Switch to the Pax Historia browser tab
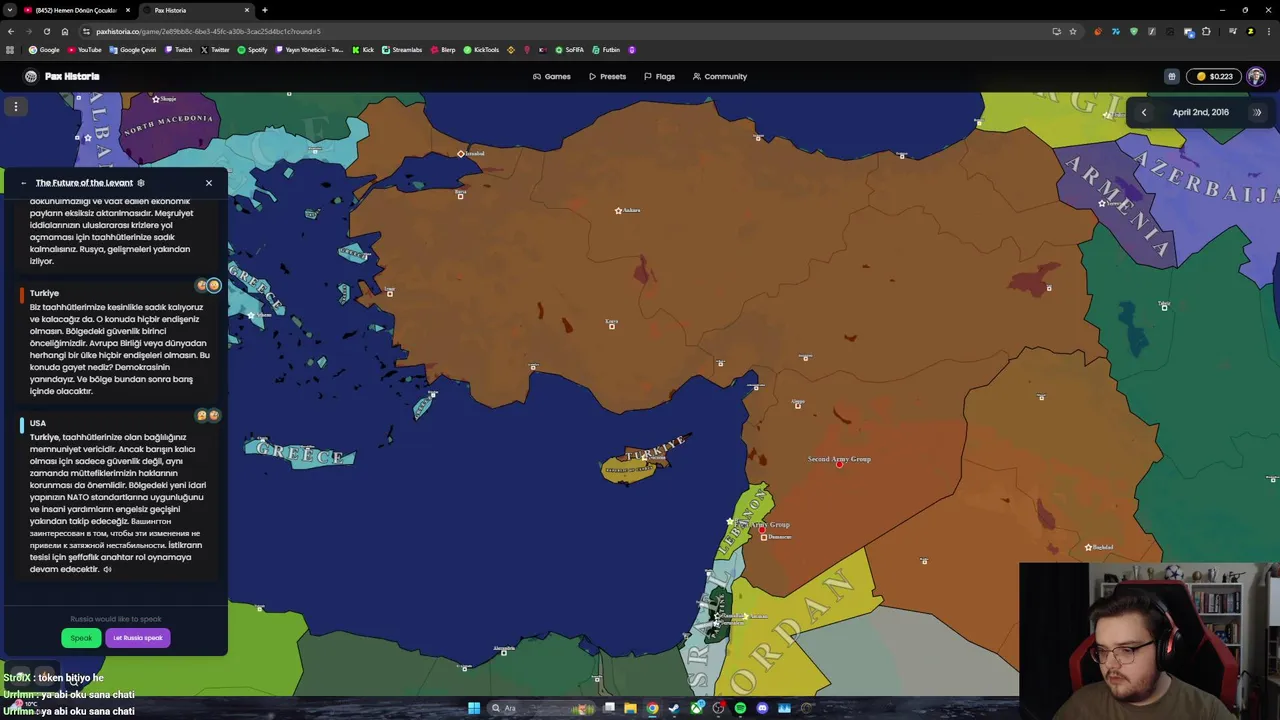The height and width of the screenshot is (720, 1280). (195, 10)
